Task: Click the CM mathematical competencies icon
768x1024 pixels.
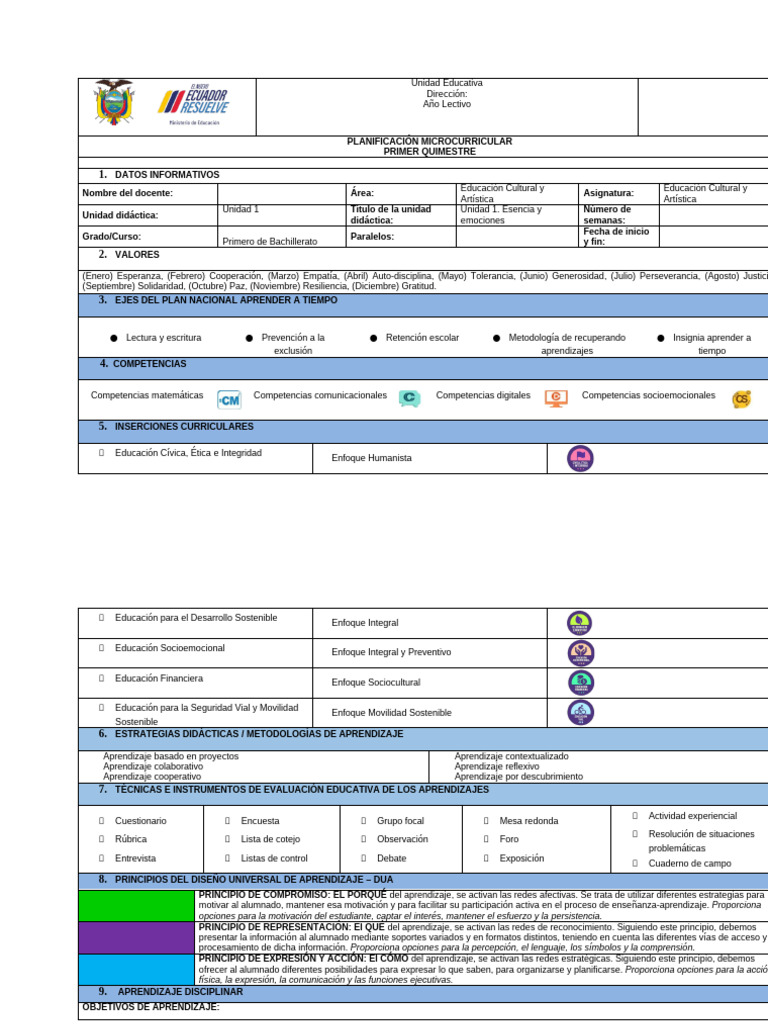Action: click(229, 400)
